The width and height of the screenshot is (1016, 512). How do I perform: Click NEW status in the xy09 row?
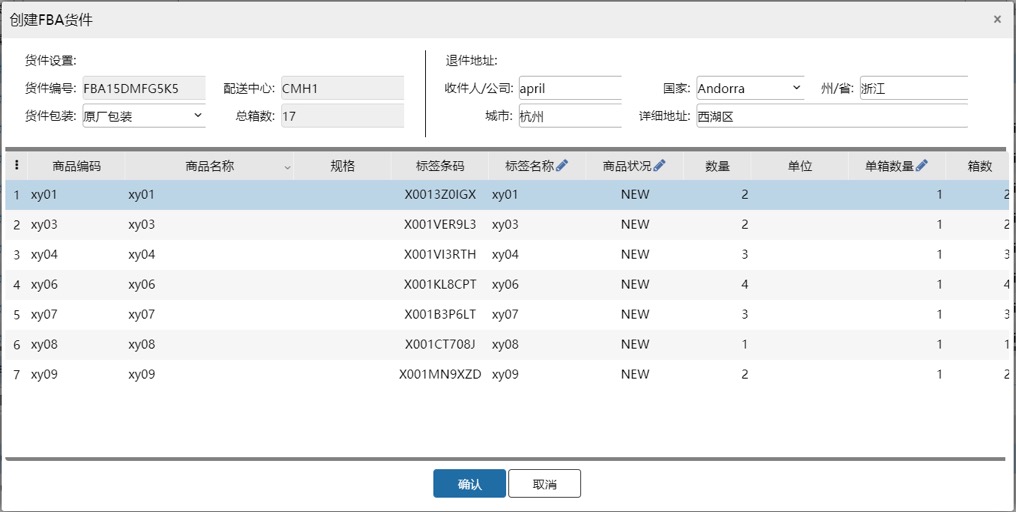tap(634, 374)
